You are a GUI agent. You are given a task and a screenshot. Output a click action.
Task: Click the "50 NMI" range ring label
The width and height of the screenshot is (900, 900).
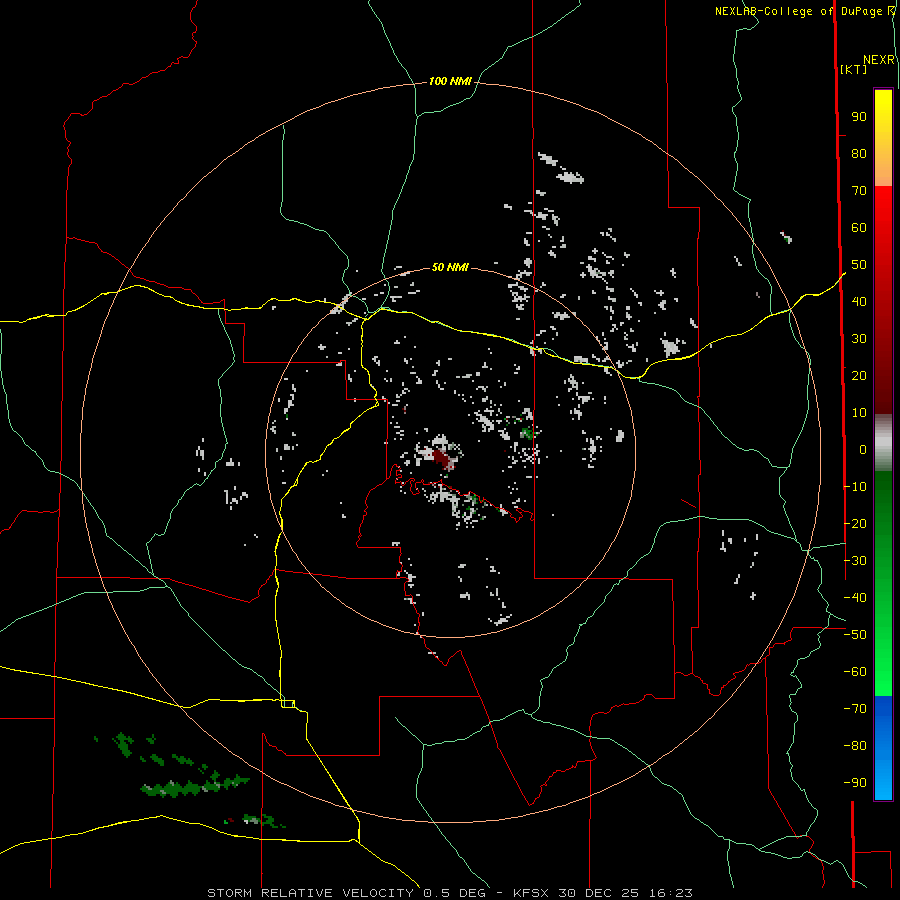[450, 267]
